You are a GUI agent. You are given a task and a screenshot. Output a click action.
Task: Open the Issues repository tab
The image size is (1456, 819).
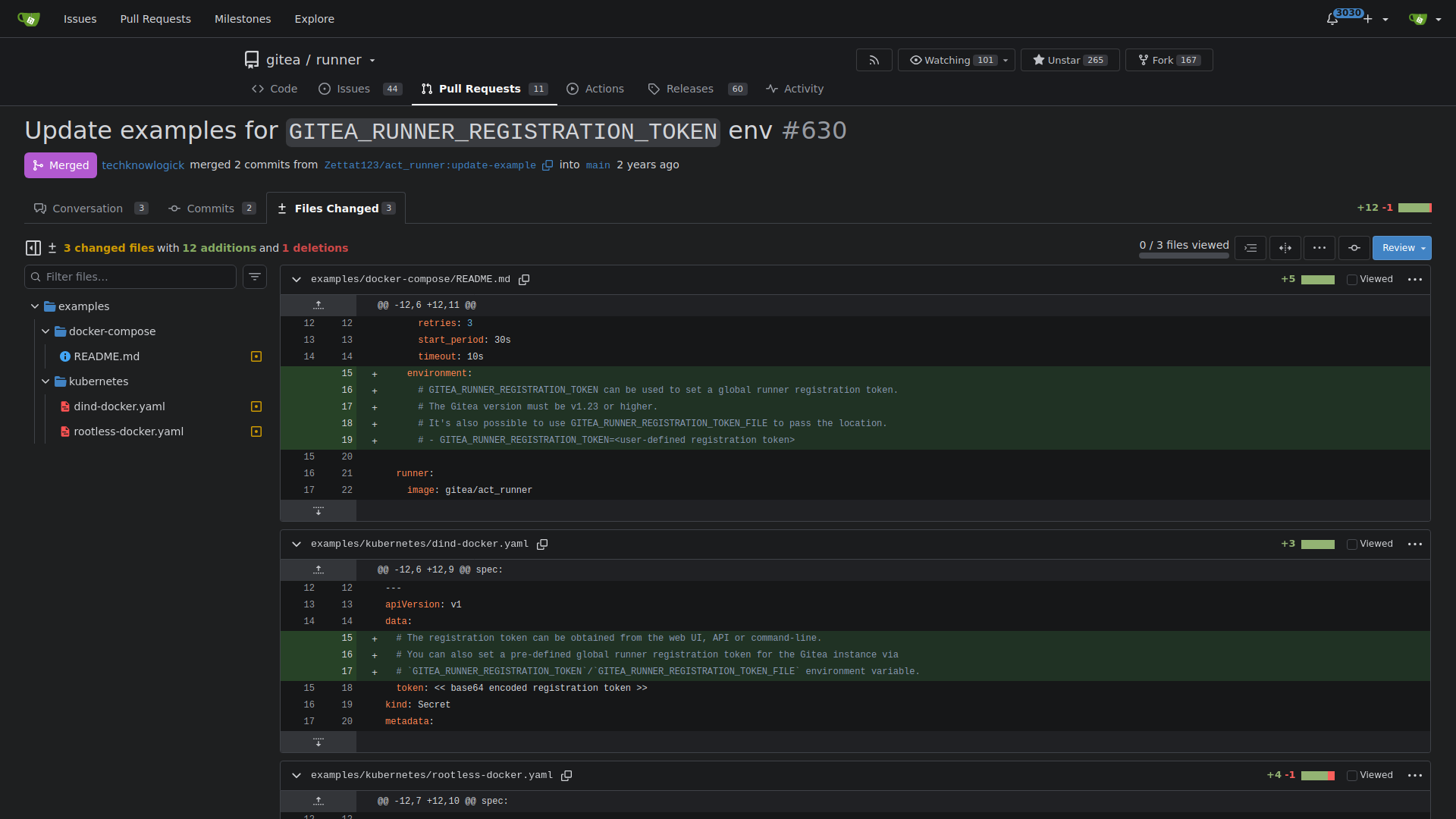click(x=359, y=89)
